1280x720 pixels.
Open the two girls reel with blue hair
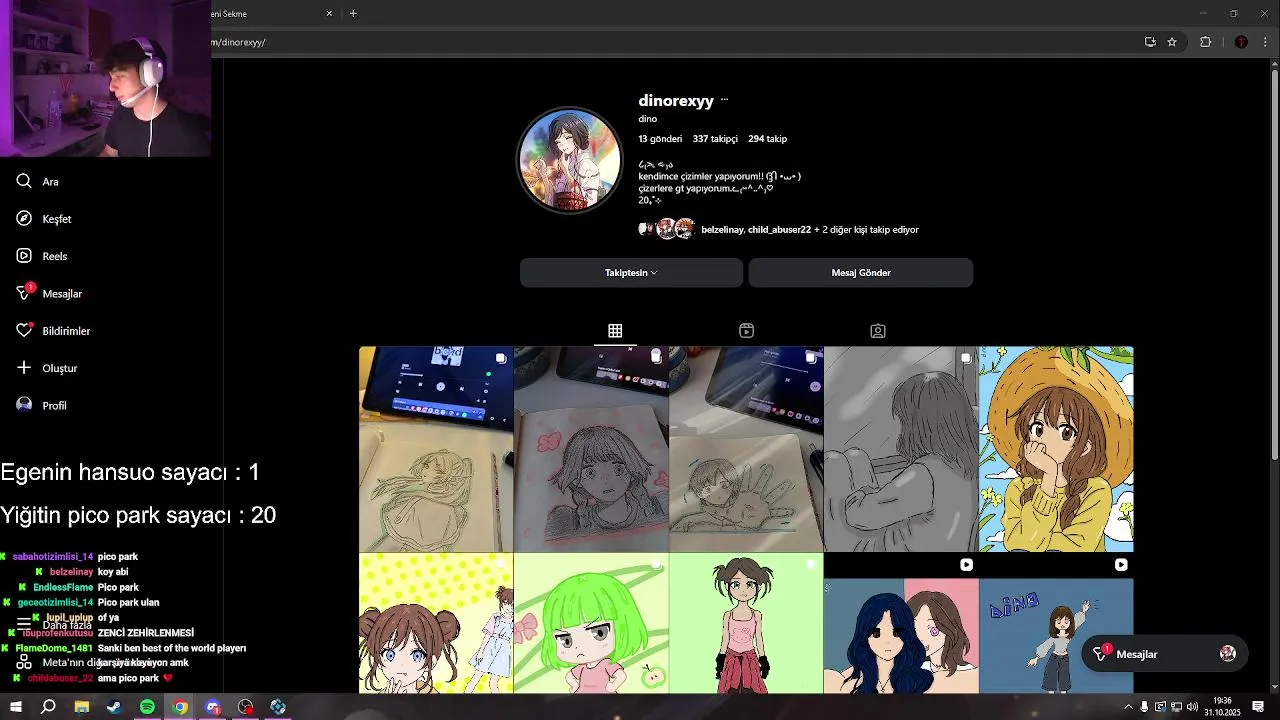(901, 623)
